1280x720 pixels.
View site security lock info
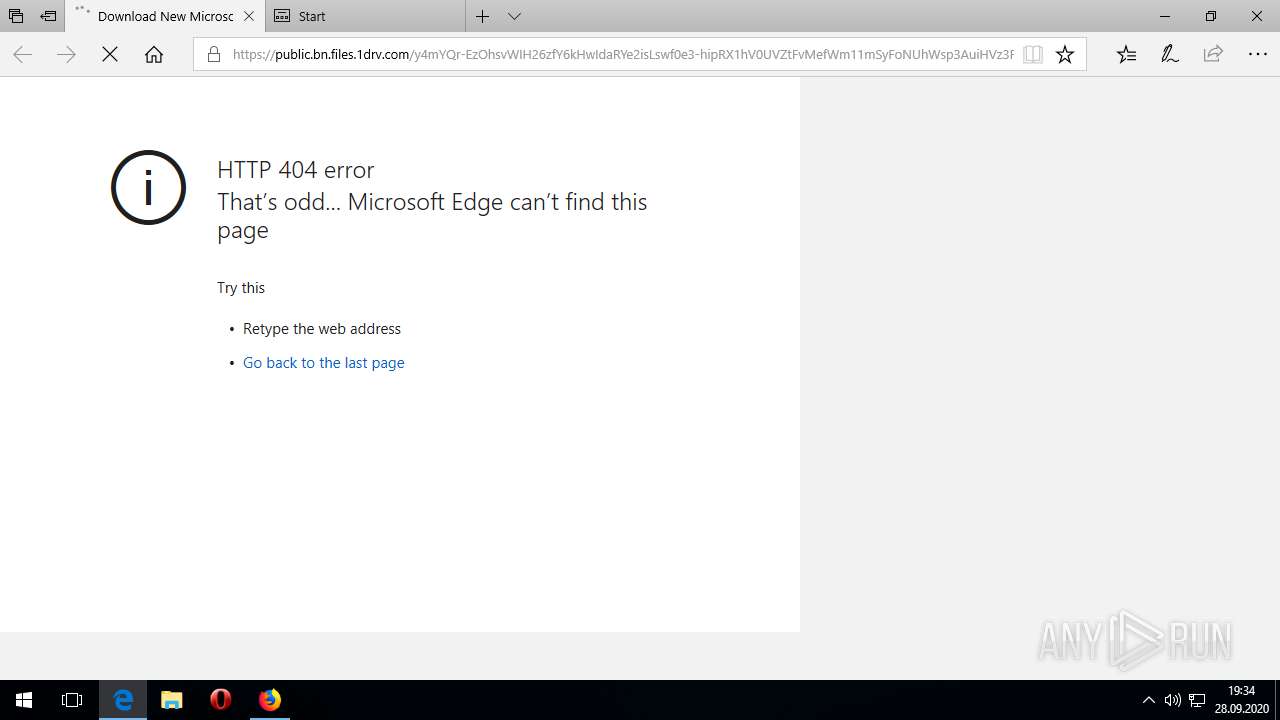[213, 55]
